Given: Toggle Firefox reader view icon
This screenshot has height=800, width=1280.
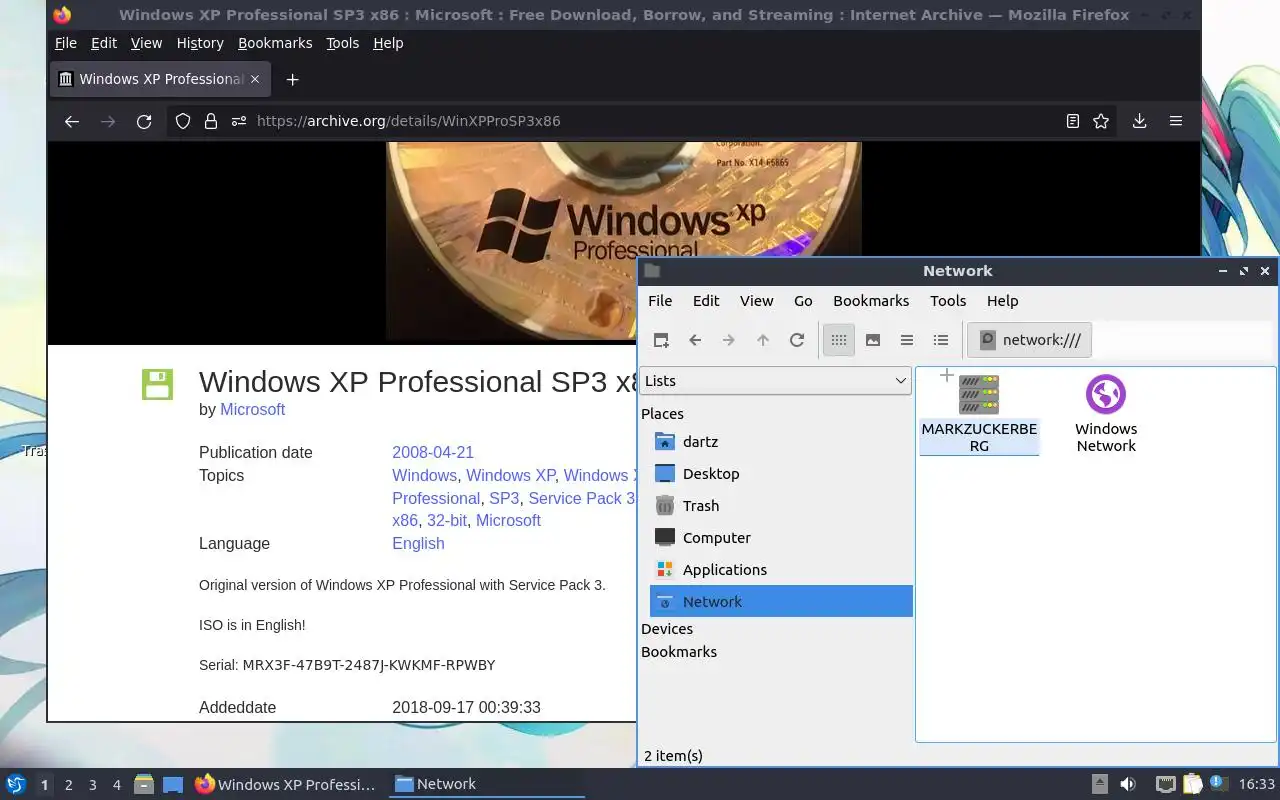Looking at the screenshot, I should point(1073,121).
